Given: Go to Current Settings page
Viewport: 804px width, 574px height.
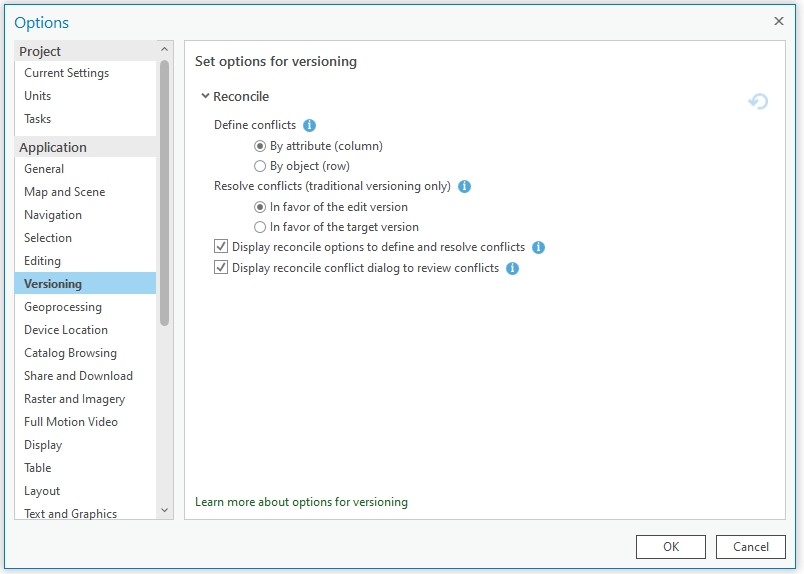Looking at the screenshot, I should tap(67, 73).
